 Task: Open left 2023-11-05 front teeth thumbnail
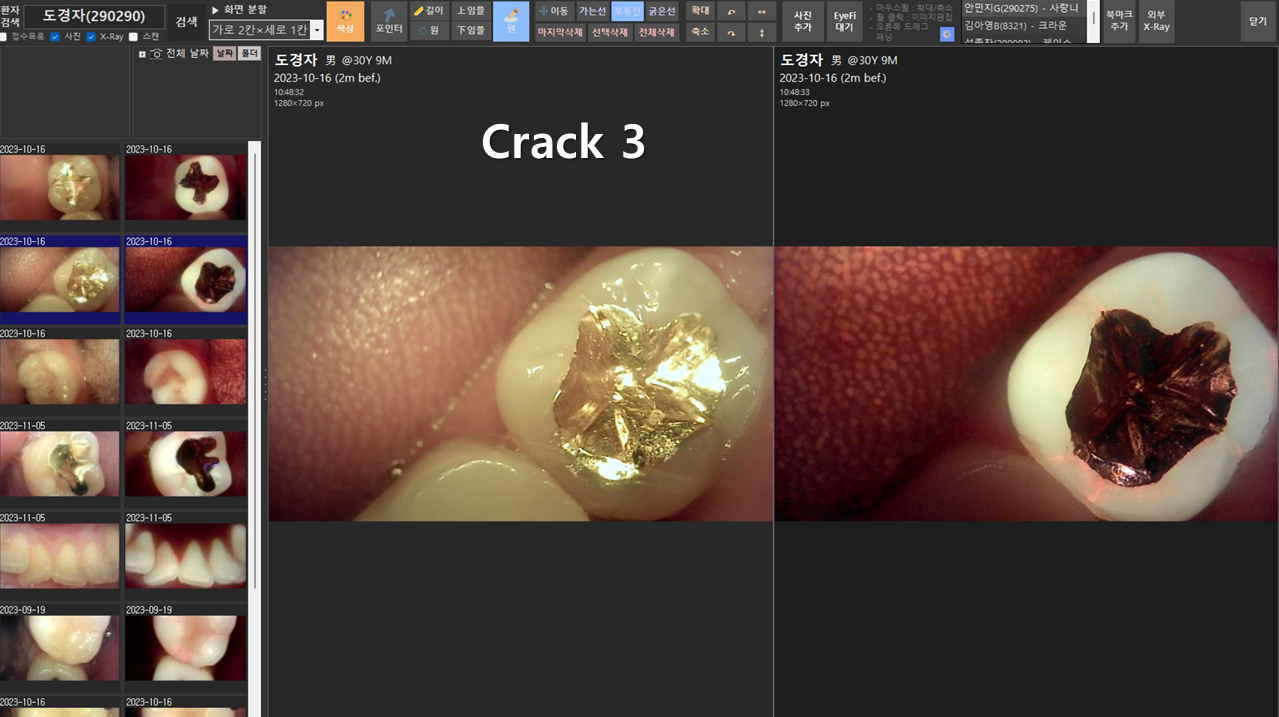[x=60, y=555]
